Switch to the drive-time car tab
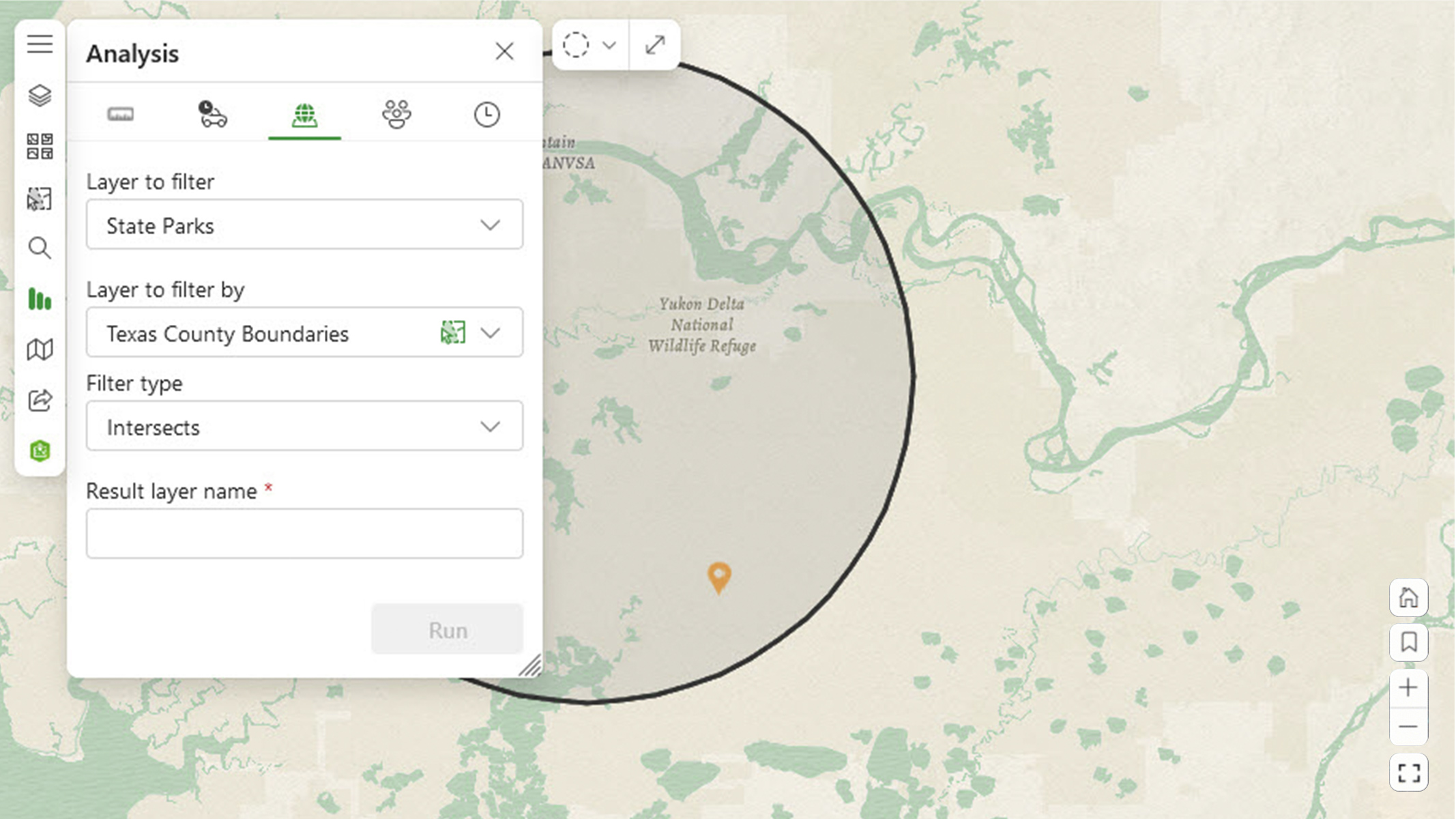 [x=212, y=114]
